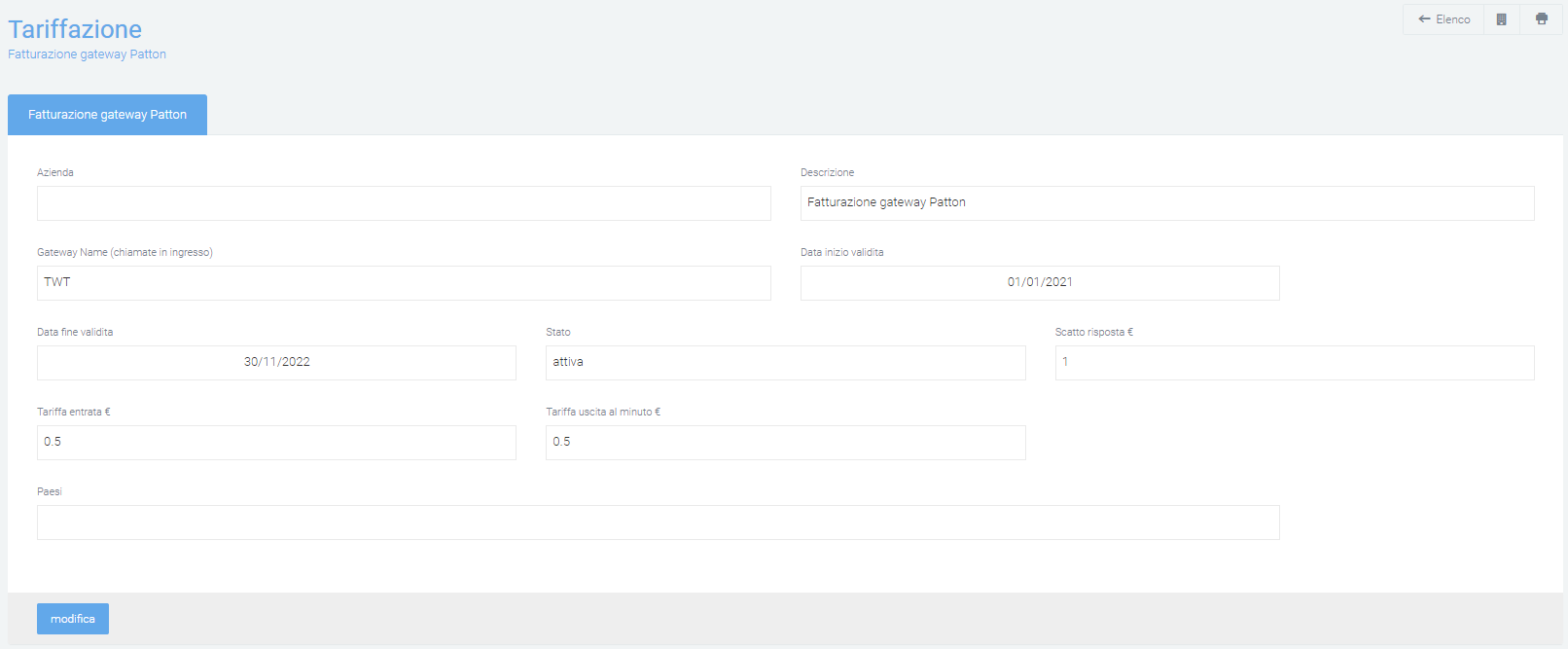
Task: Go back using the Elenco button
Action: (x=1443, y=19)
